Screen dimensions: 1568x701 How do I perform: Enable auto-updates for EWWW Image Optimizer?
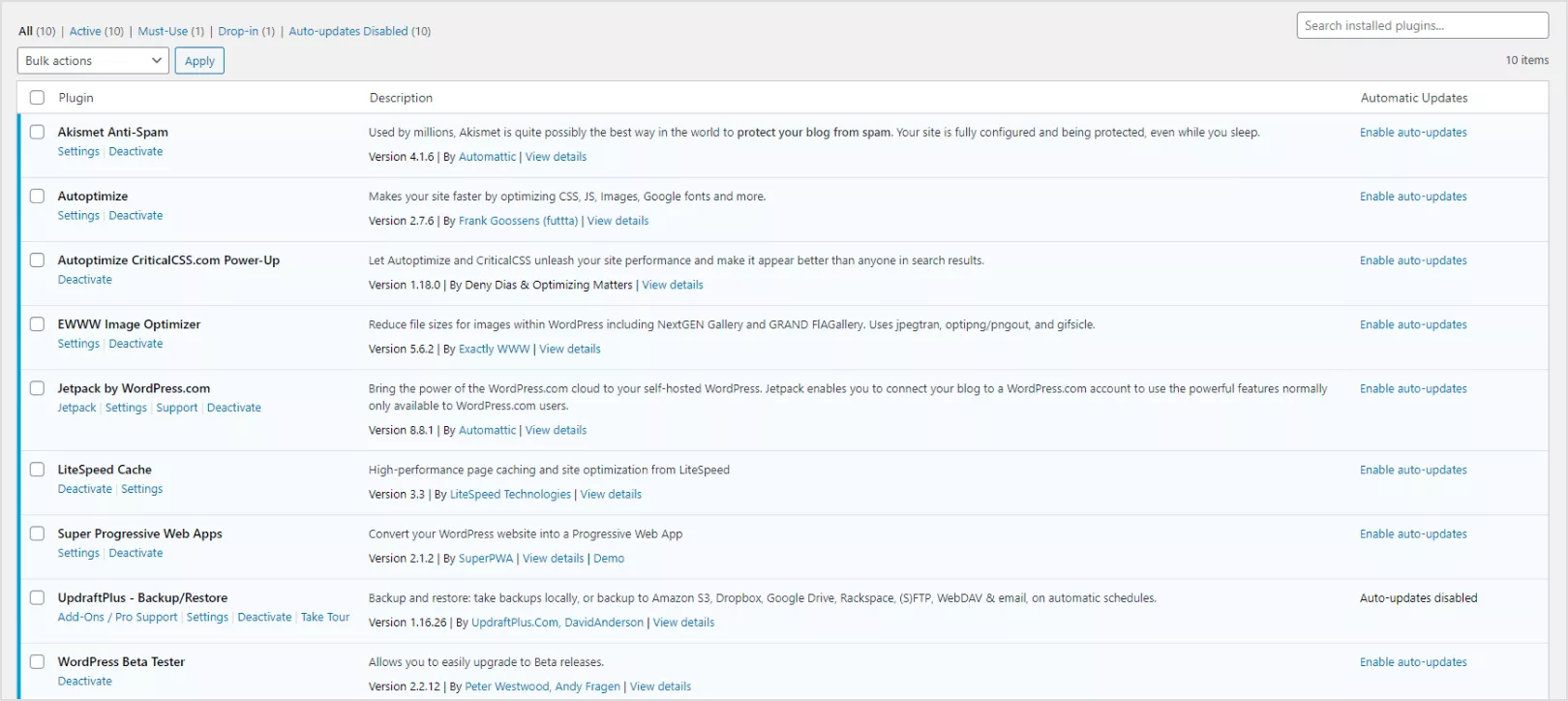coord(1413,324)
